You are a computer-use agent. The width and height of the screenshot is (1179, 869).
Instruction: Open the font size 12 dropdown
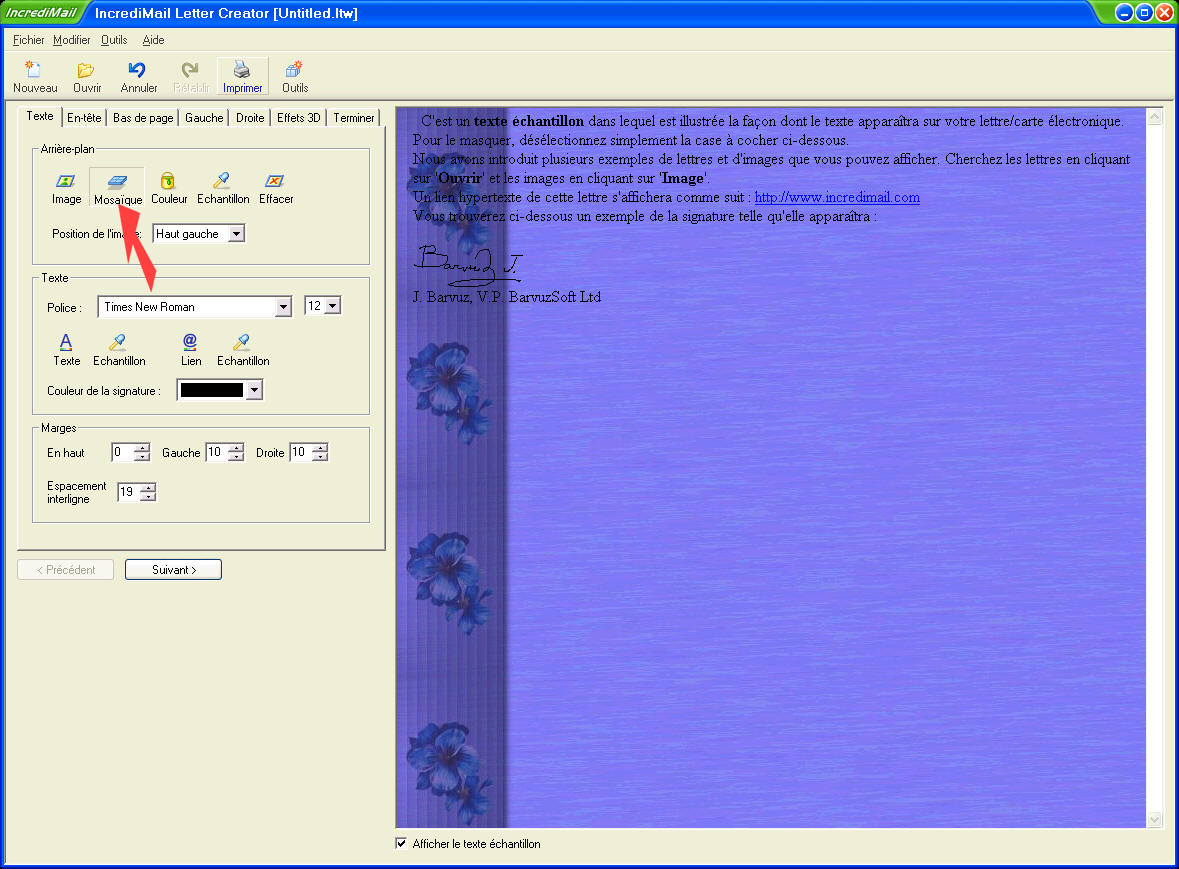tap(332, 306)
